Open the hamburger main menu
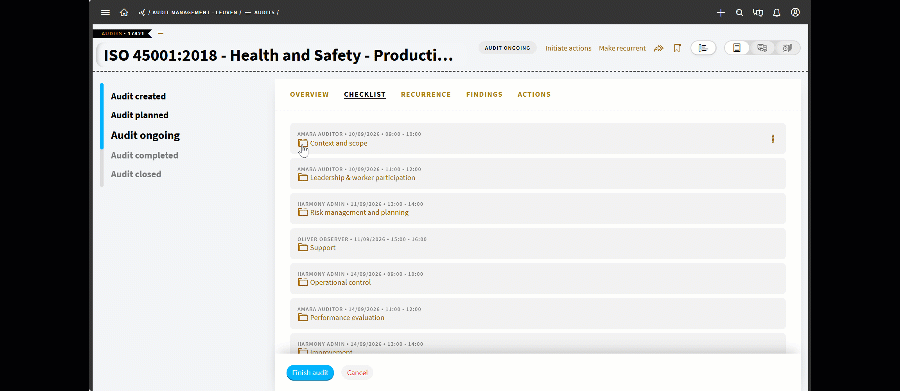Screen dimensions: 900x391 click(x=105, y=12)
